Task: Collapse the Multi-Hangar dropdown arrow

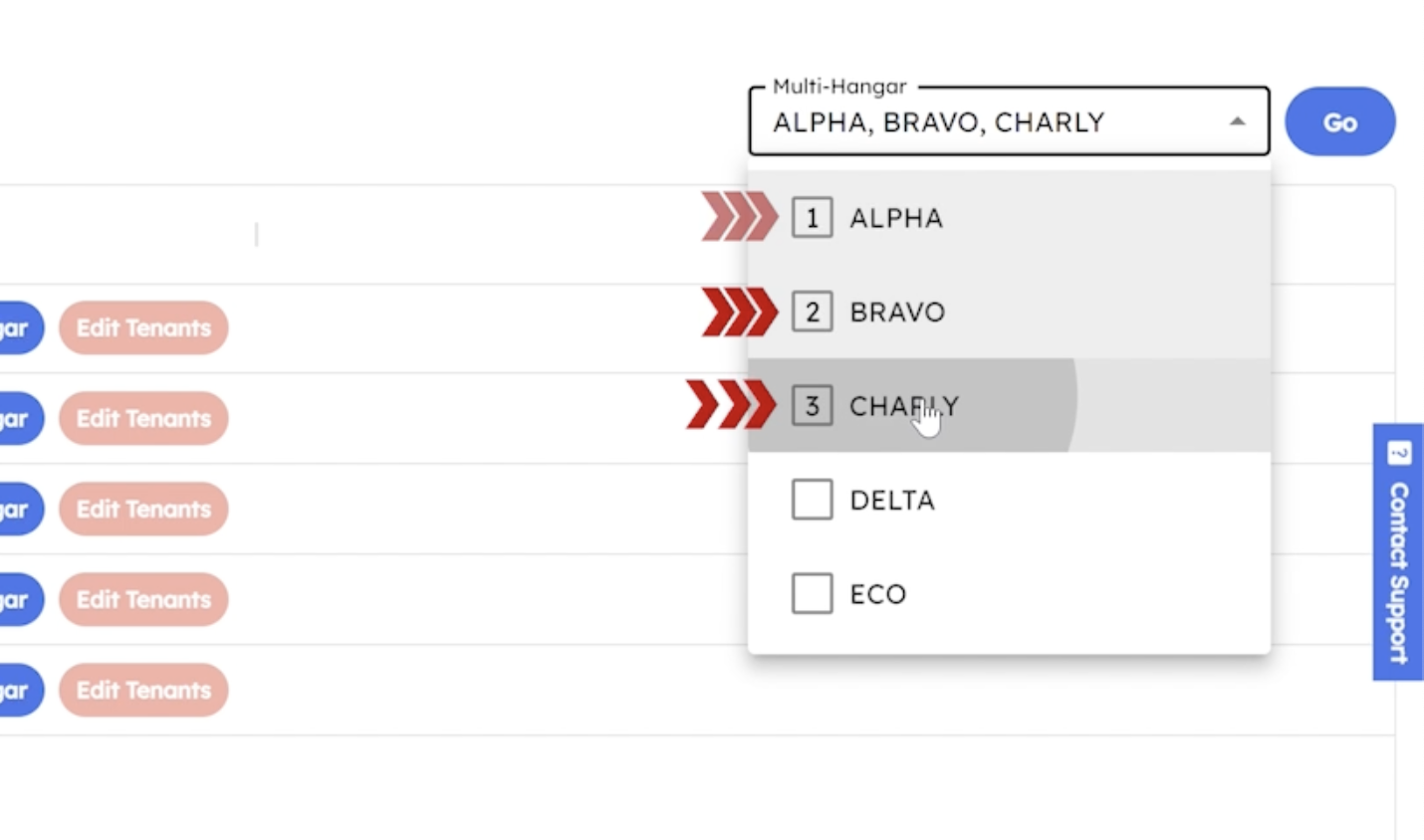Action: point(1237,121)
